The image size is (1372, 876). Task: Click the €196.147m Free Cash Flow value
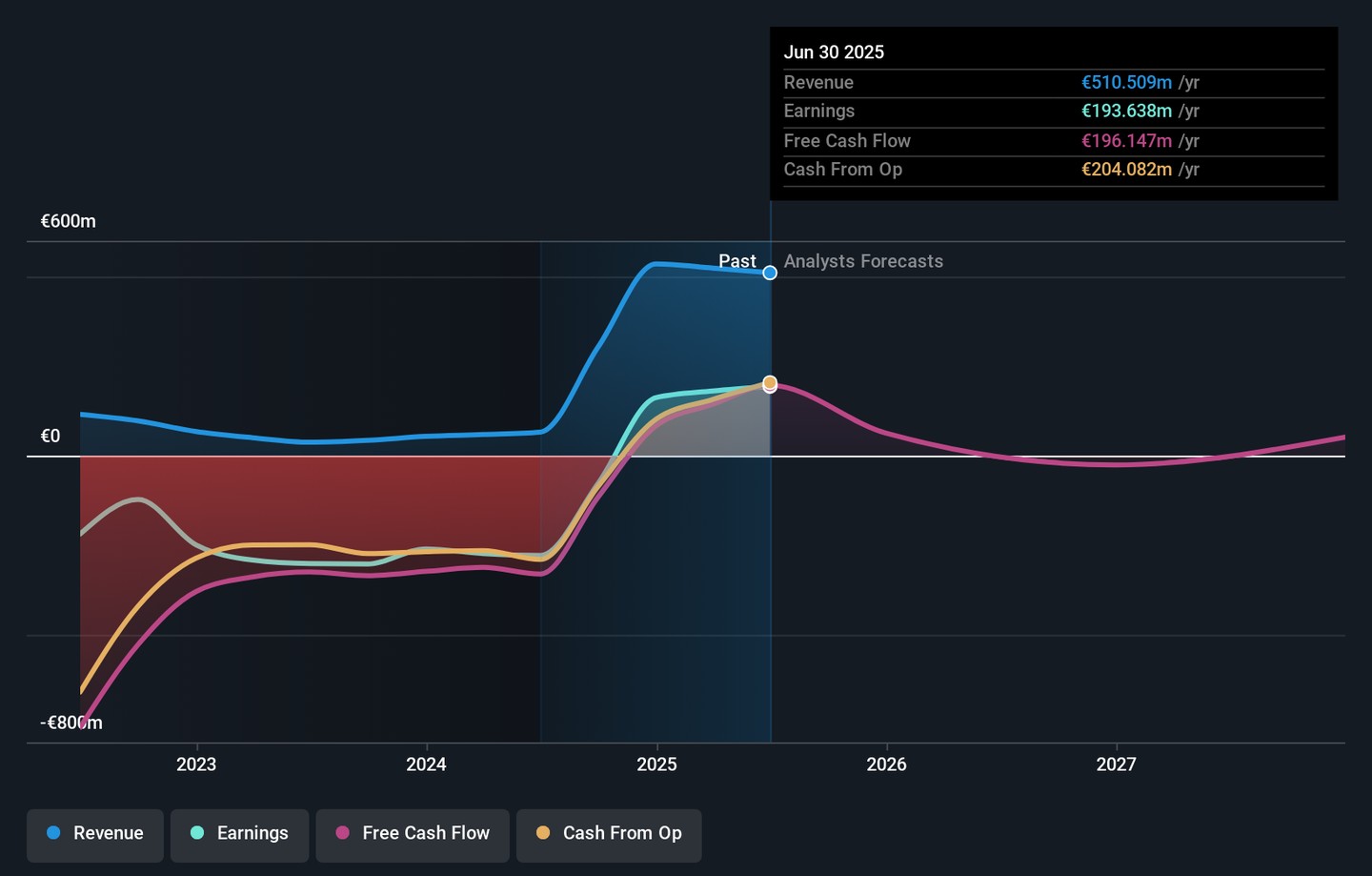pyautogui.click(x=1126, y=141)
